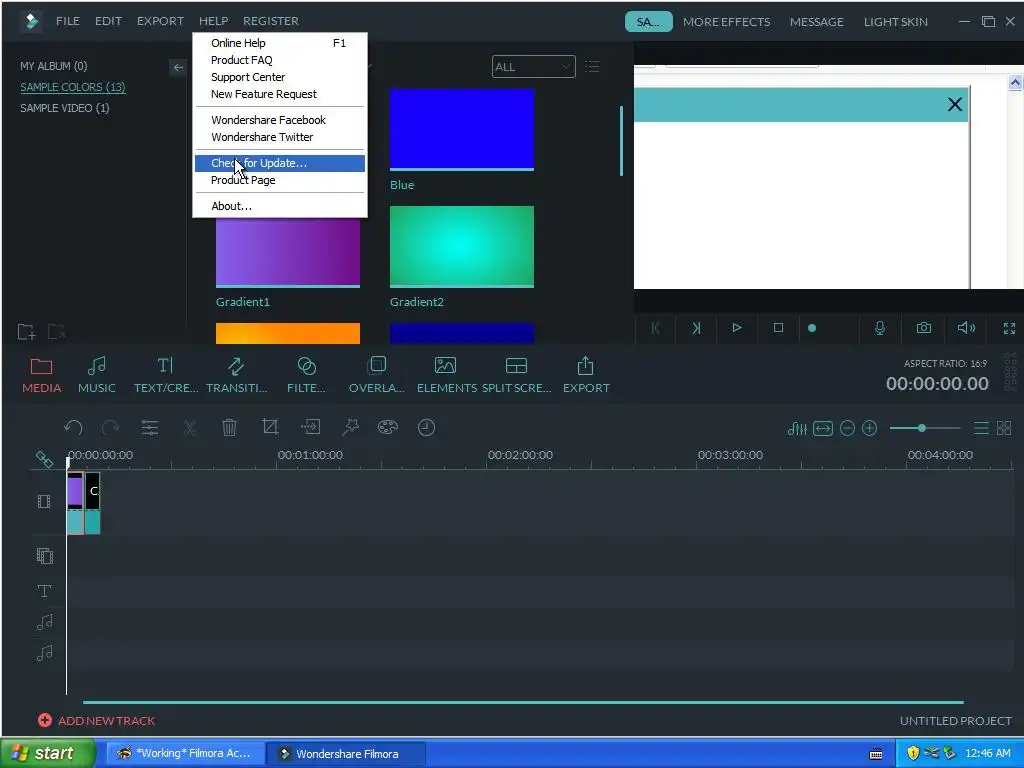Select the Blue color thumbnail
Screen dimensions: 1024x768
point(462,130)
